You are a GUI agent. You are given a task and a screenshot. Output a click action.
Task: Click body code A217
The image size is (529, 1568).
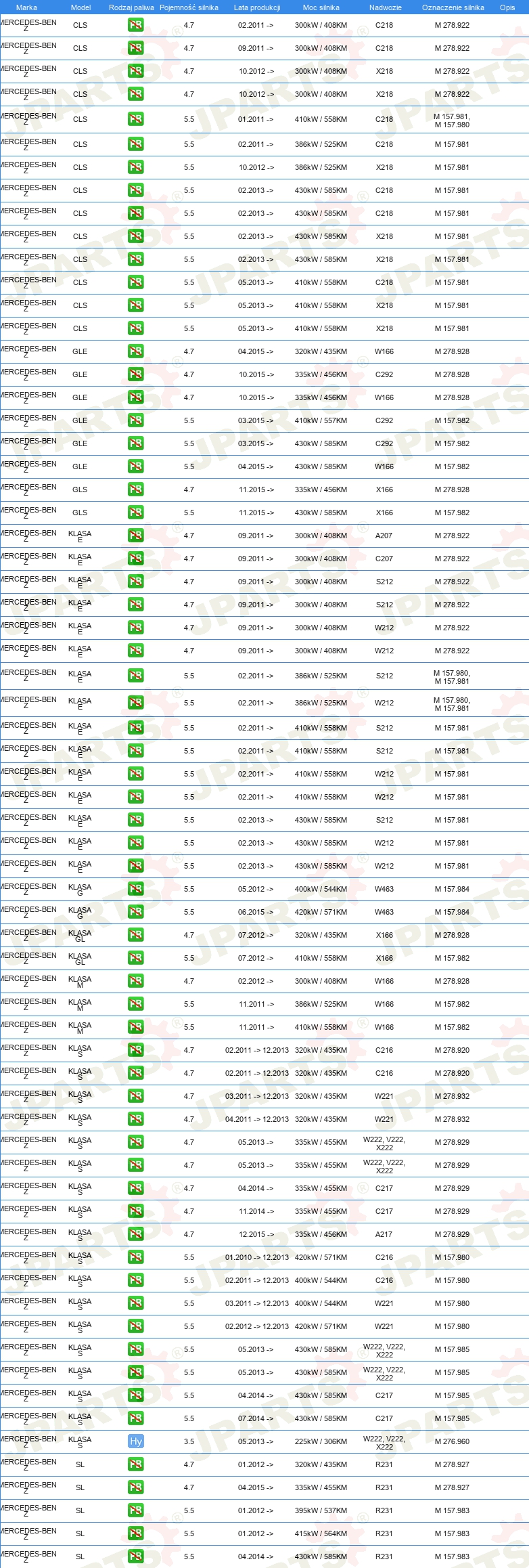tap(384, 1234)
